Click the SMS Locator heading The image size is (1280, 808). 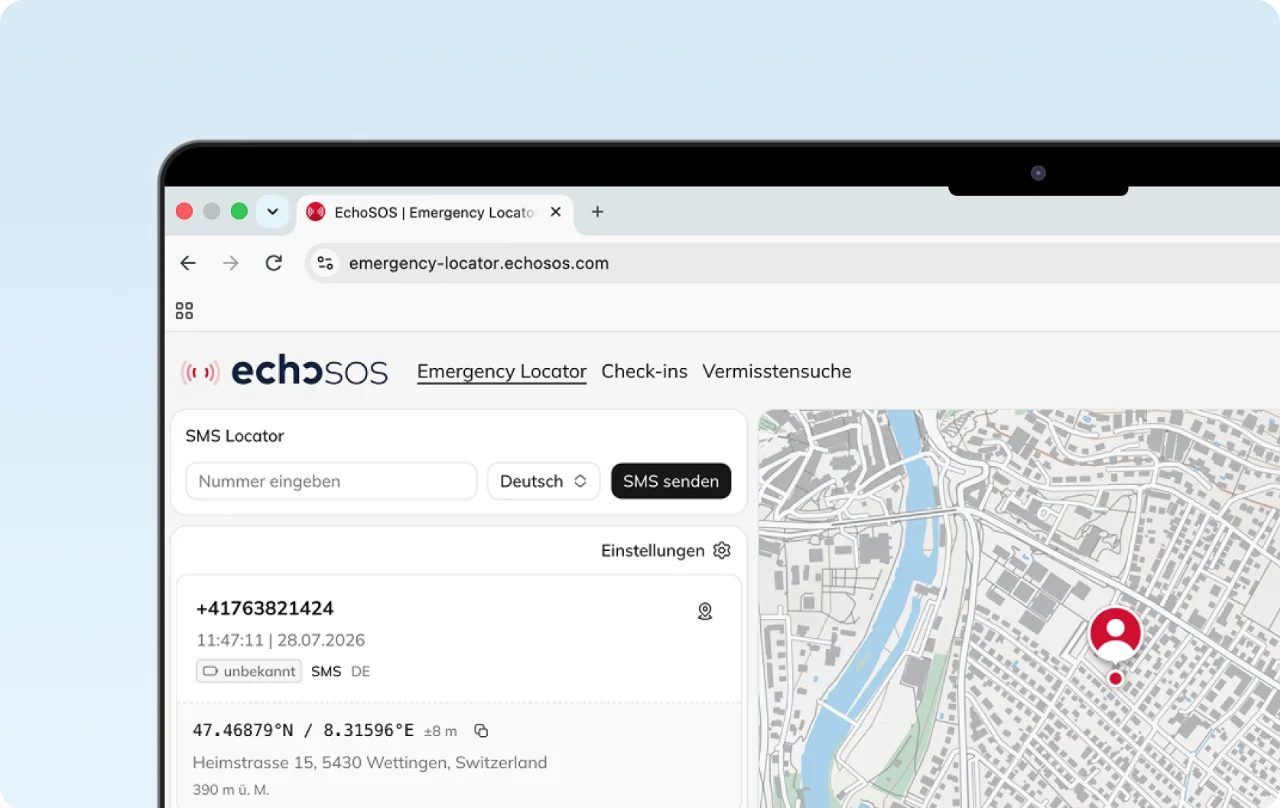click(x=235, y=436)
